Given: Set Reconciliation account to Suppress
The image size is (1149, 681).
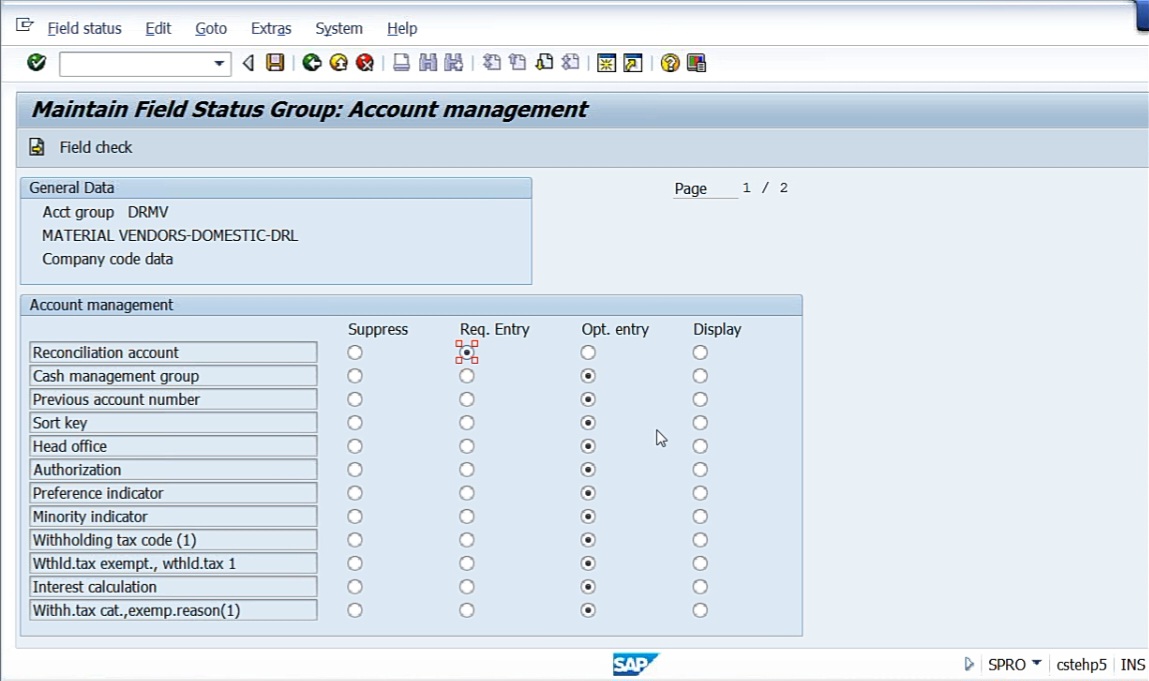Looking at the screenshot, I should click(355, 353).
